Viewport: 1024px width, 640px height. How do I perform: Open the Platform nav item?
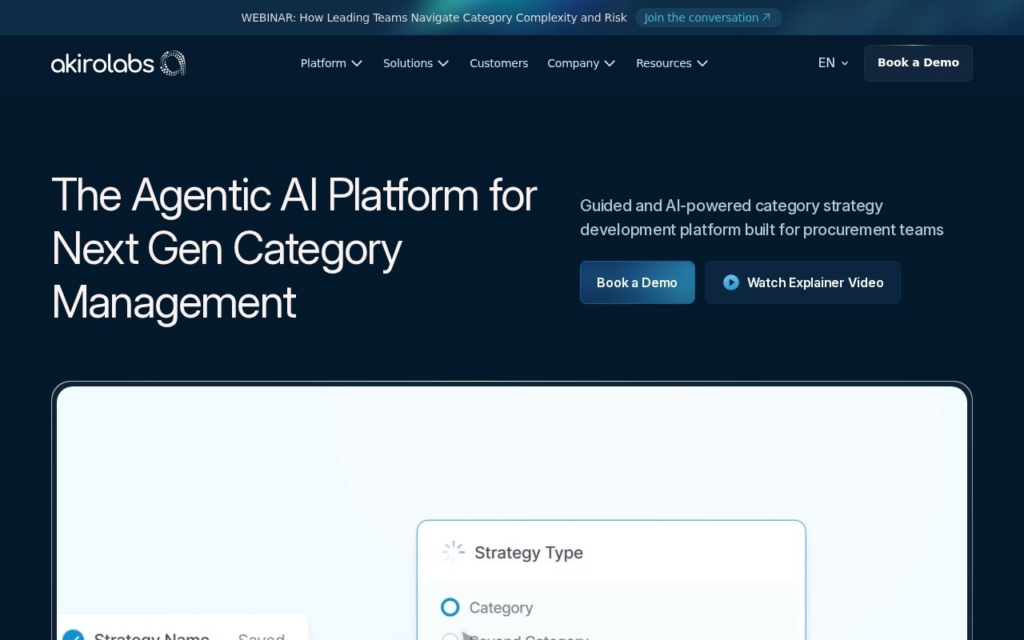331,63
